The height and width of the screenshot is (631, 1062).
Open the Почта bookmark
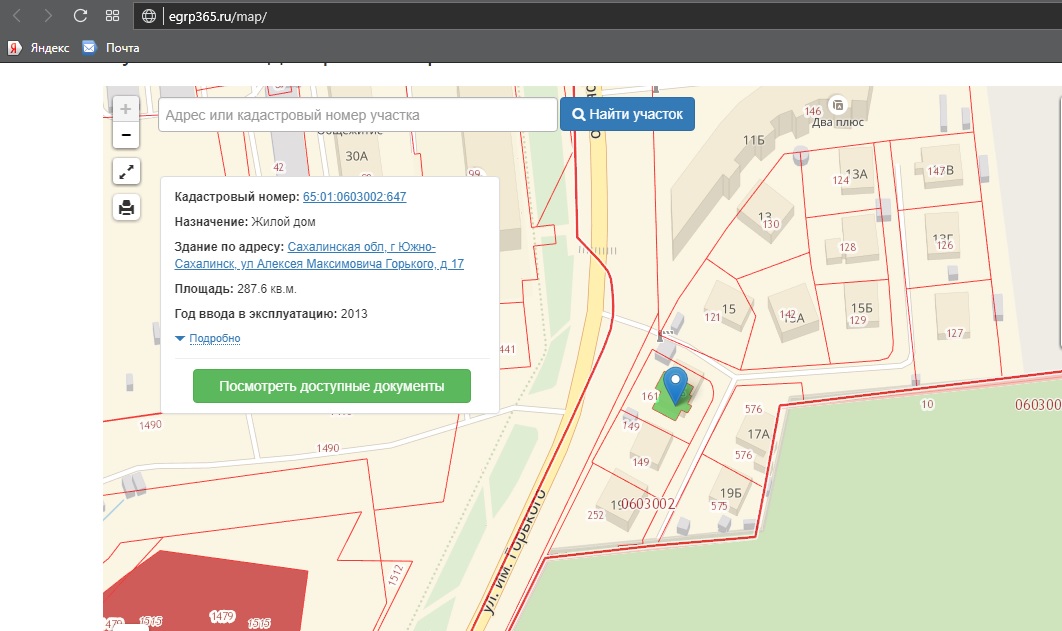[x=111, y=47]
